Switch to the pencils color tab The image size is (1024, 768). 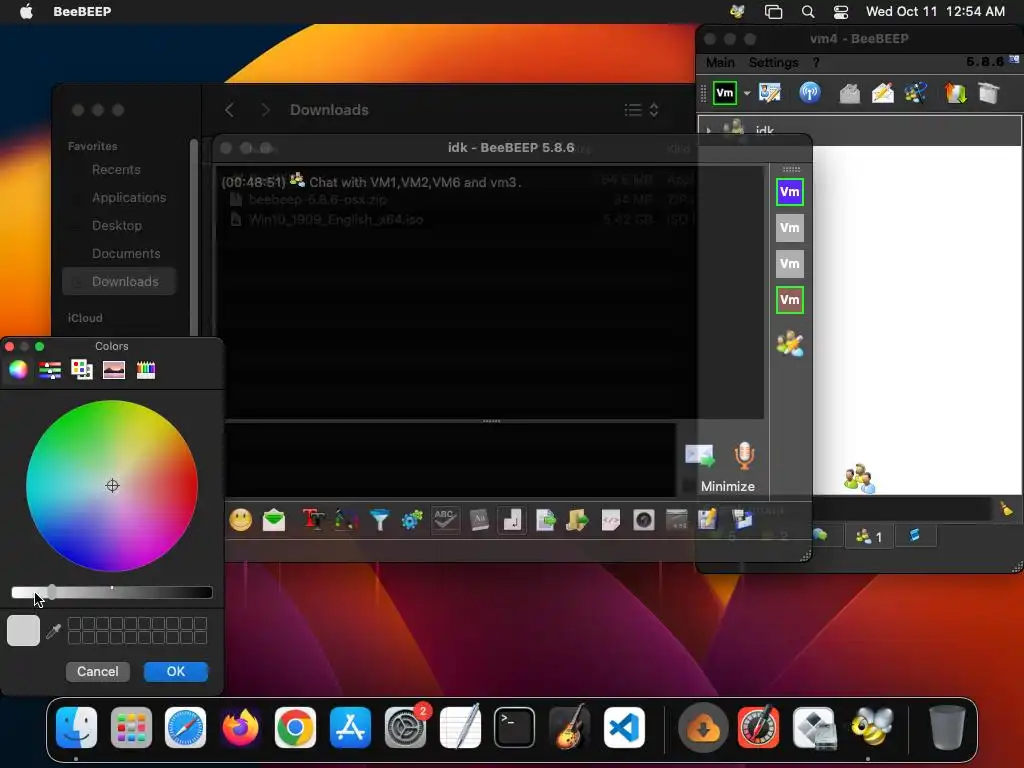pos(146,370)
